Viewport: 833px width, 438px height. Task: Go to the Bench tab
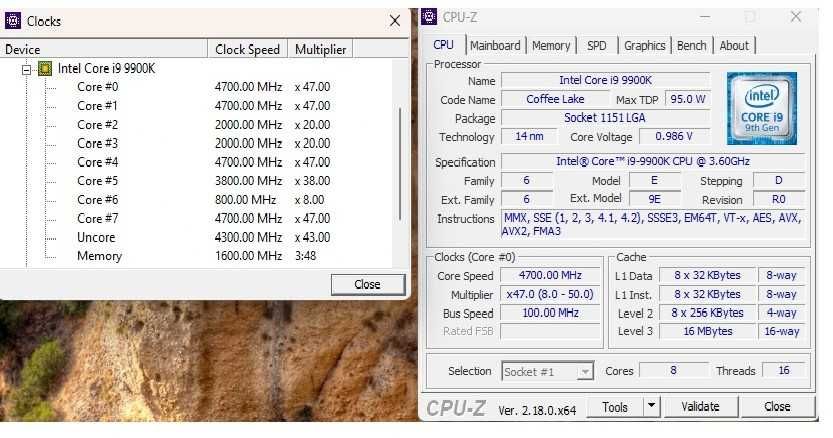click(692, 46)
